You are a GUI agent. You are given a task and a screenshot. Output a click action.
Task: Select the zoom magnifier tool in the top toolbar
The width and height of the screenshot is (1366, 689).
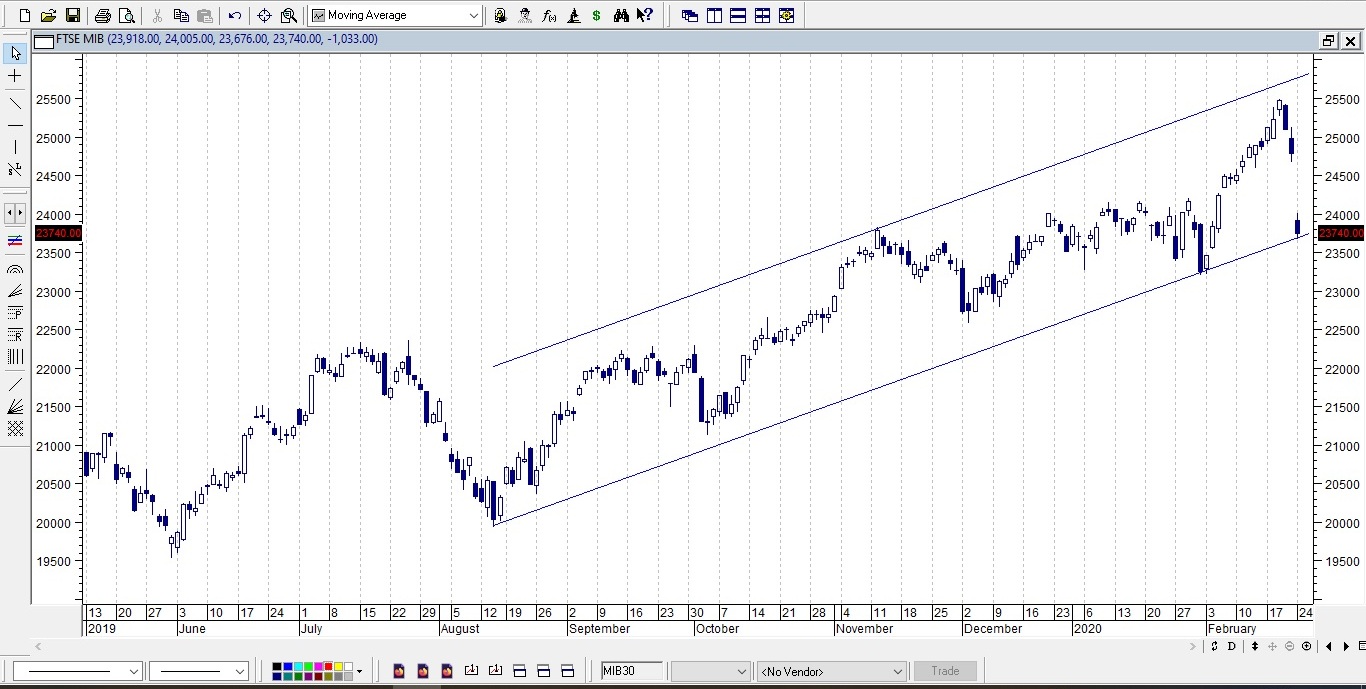(288, 15)
